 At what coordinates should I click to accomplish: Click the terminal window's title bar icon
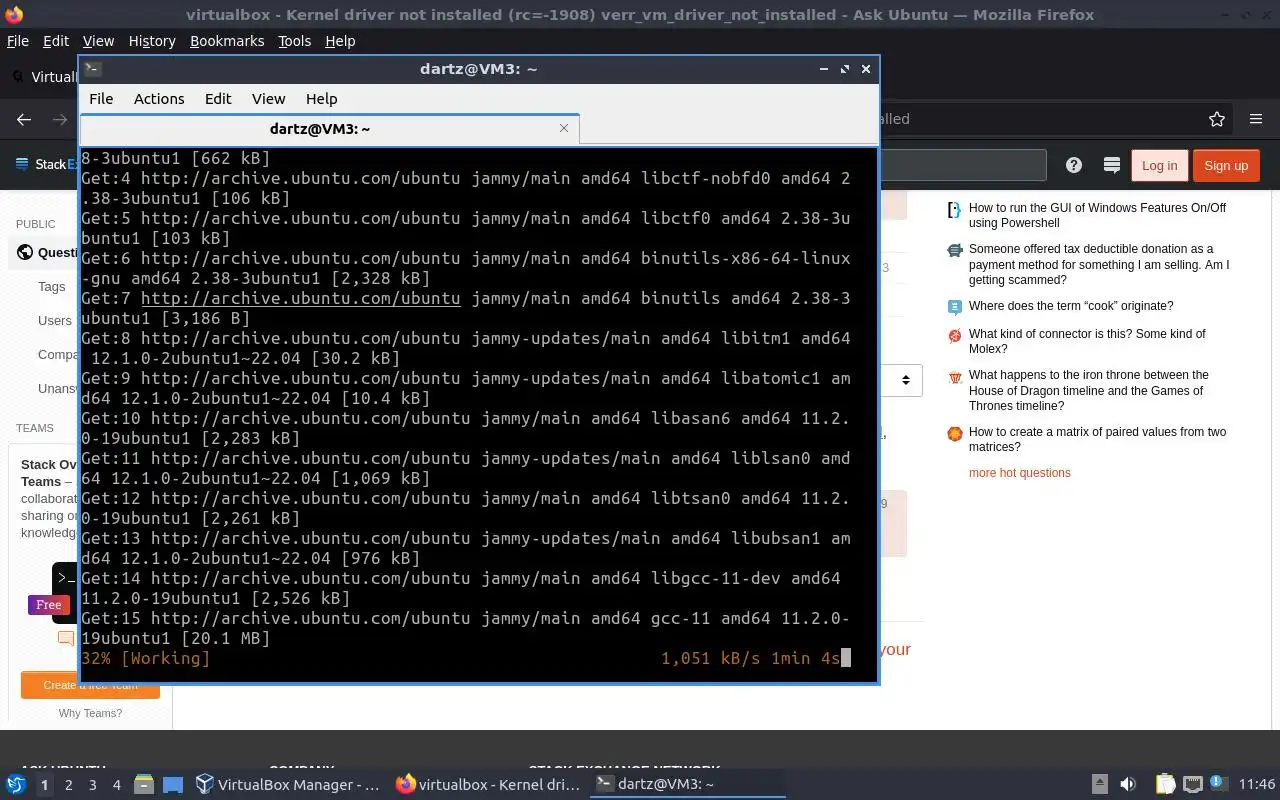92,68
